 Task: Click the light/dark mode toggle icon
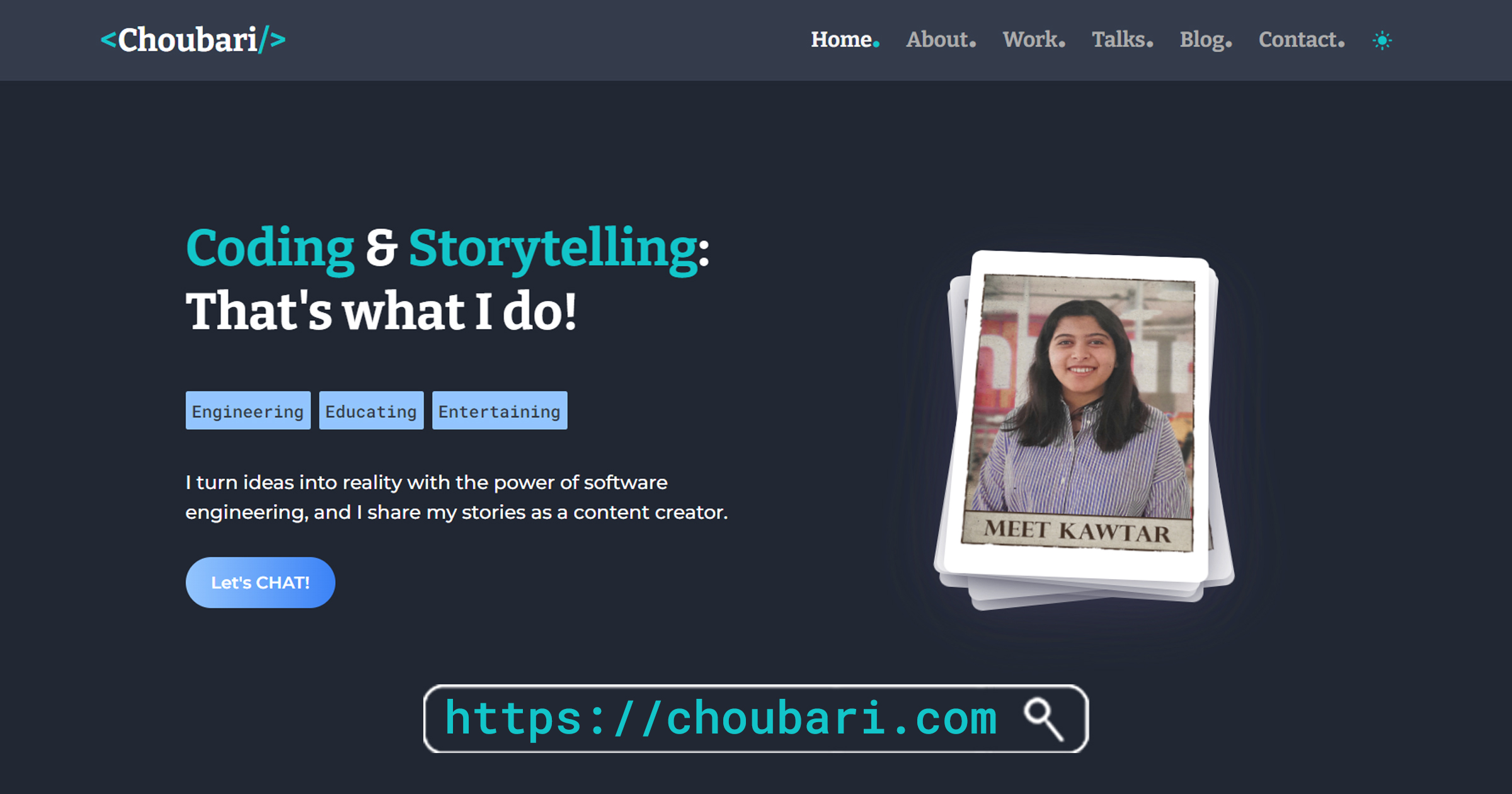pyautogui.click(x=1382, y=40)
